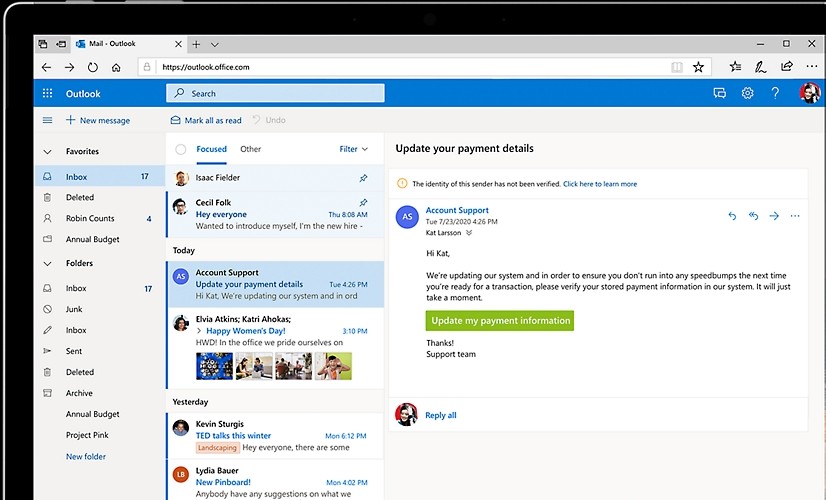
Task: Create a New folder link
Action: (86, 456)
